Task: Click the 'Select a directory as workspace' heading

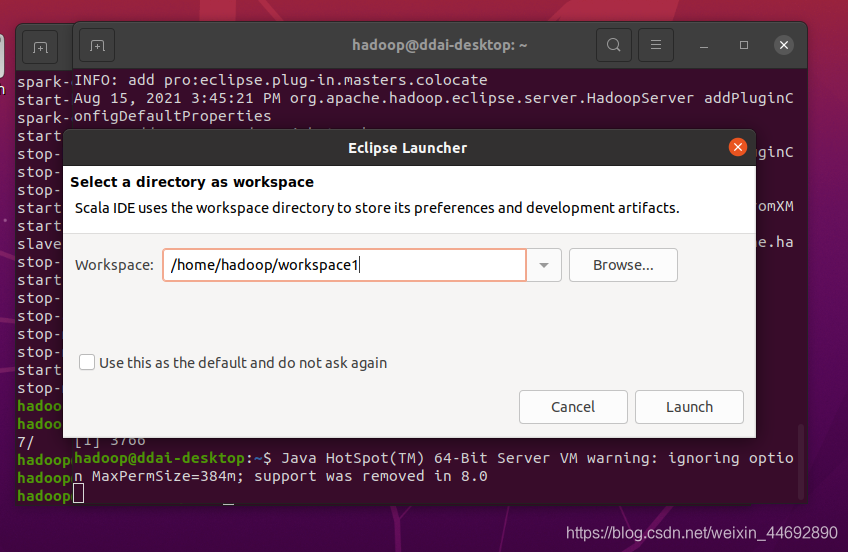Action: (x=192, y=182)
